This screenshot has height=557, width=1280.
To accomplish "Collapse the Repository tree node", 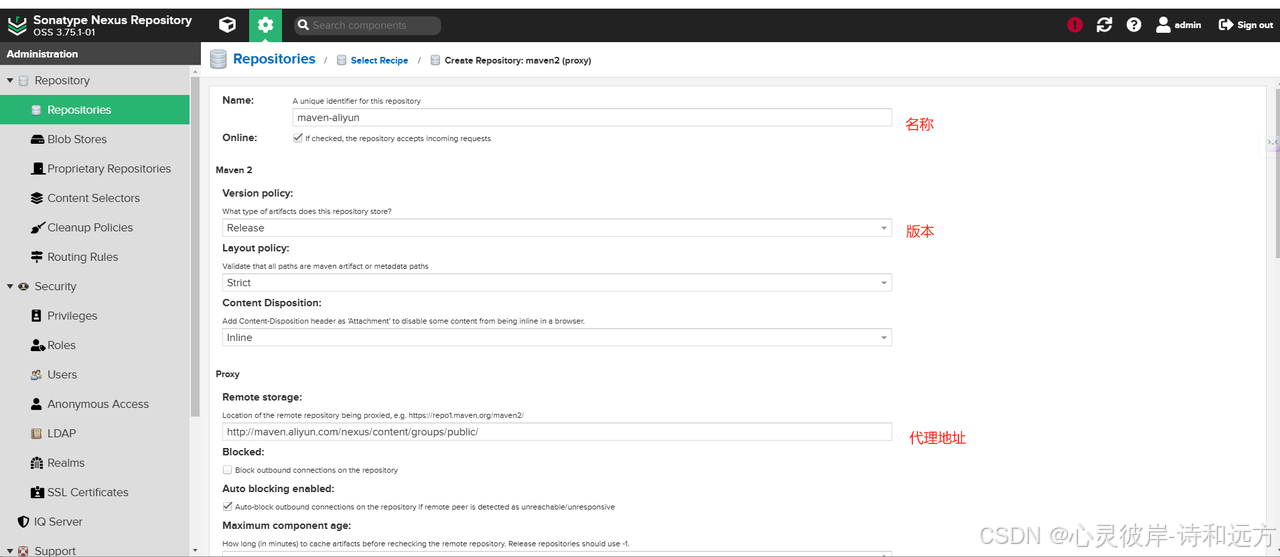I will 10,80.
